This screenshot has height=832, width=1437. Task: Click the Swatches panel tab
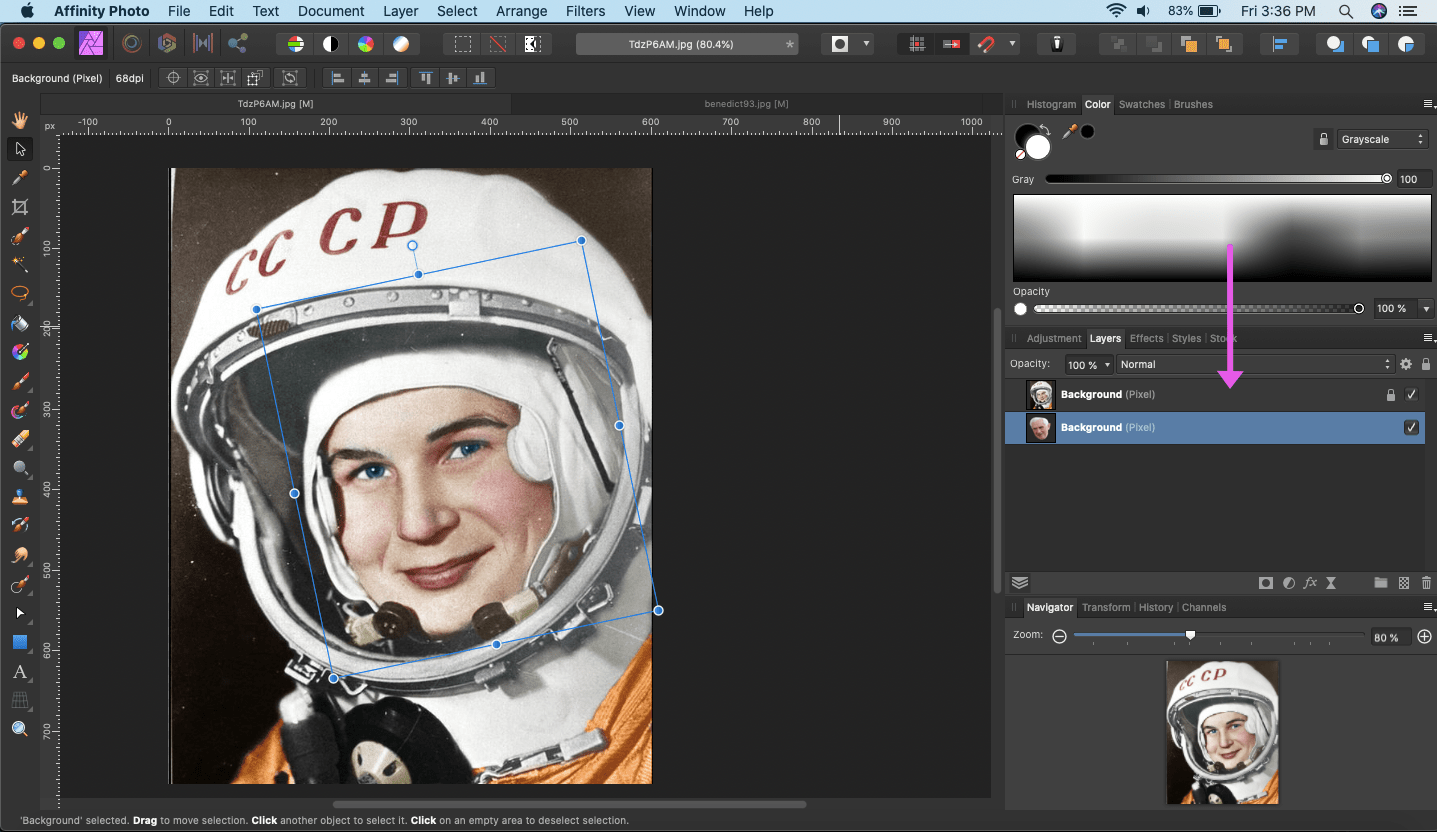[x=1141, y=104]
